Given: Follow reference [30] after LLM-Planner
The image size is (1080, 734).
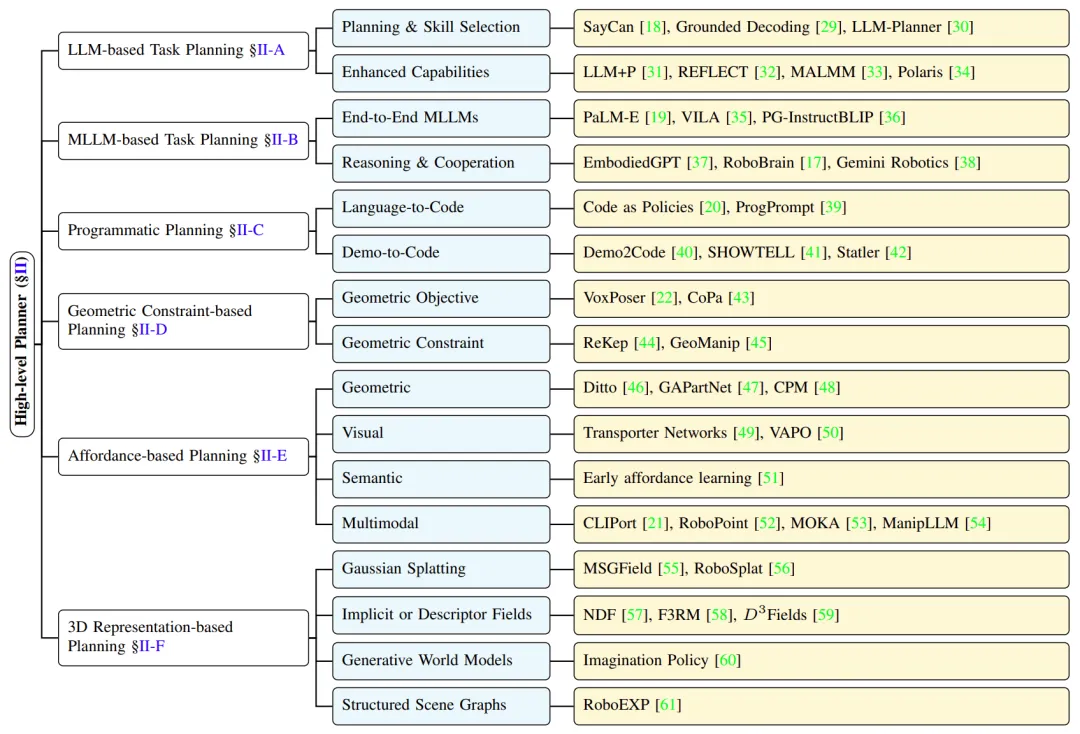Looking at the screenshot, I should pyautogui.click(x=960, y=28).
